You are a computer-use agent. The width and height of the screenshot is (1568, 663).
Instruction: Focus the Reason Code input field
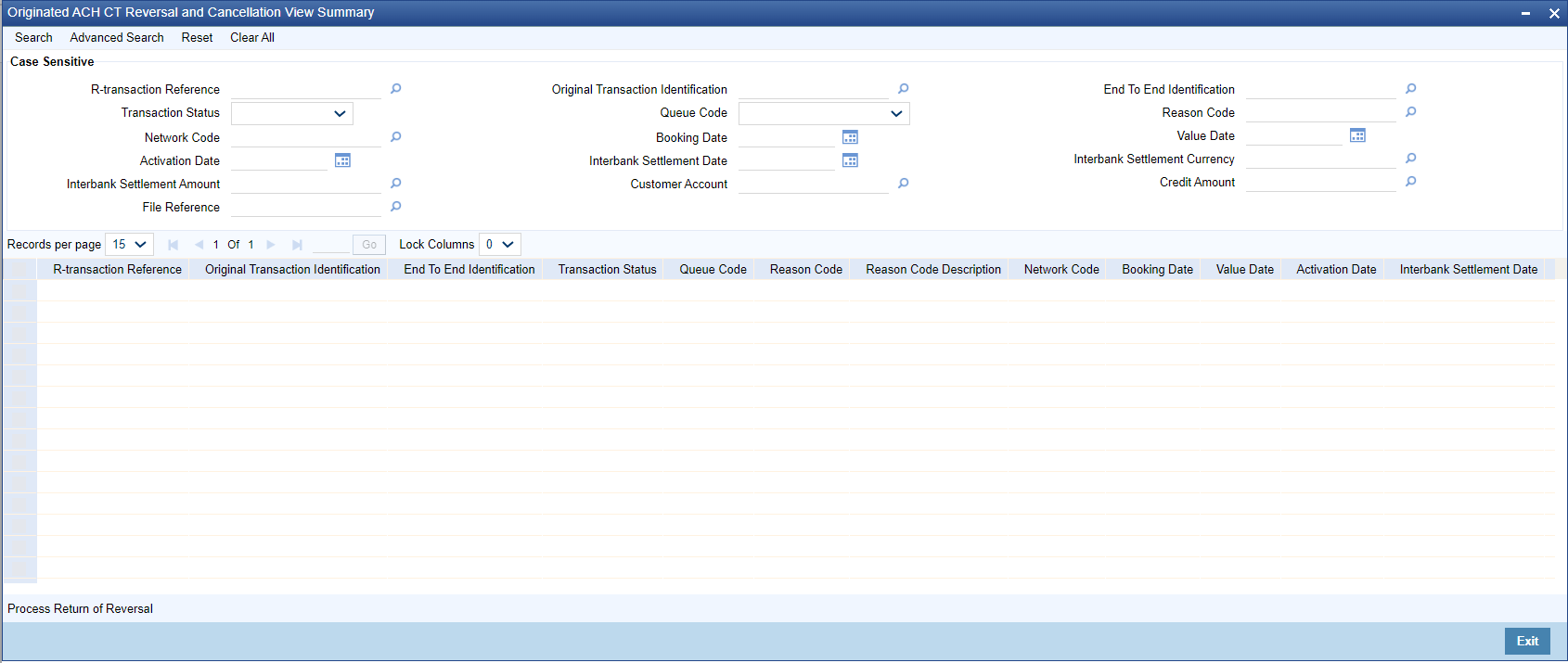(1321, 112)
